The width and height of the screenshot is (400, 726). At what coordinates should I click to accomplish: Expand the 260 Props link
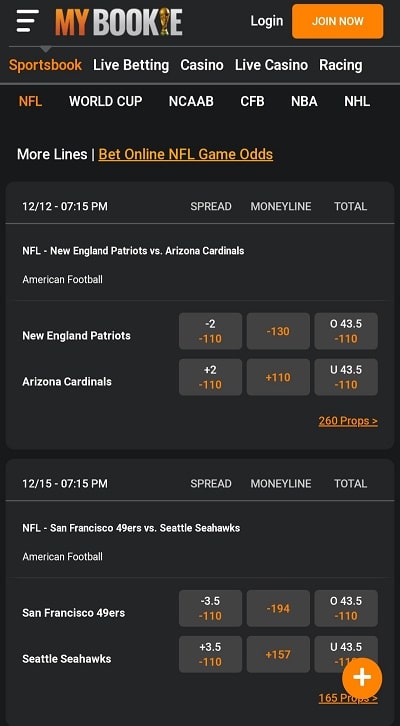pyautogui.click(x=348, y=421)
